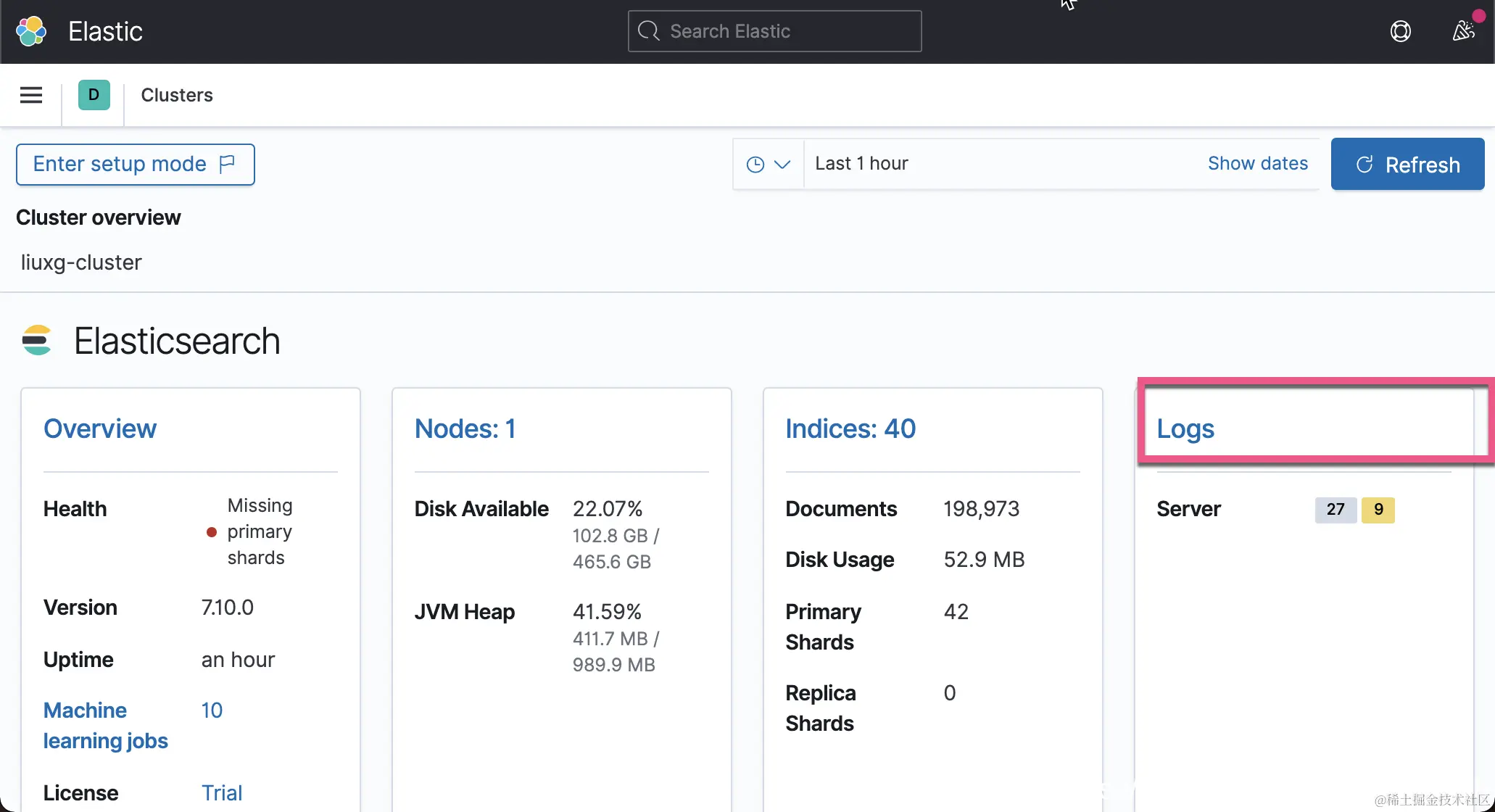Viewport: 1495px width, 812px height.
Task: Click the flag icon in setup mode button
Action: pyautogui.click(x=227, y=164)
